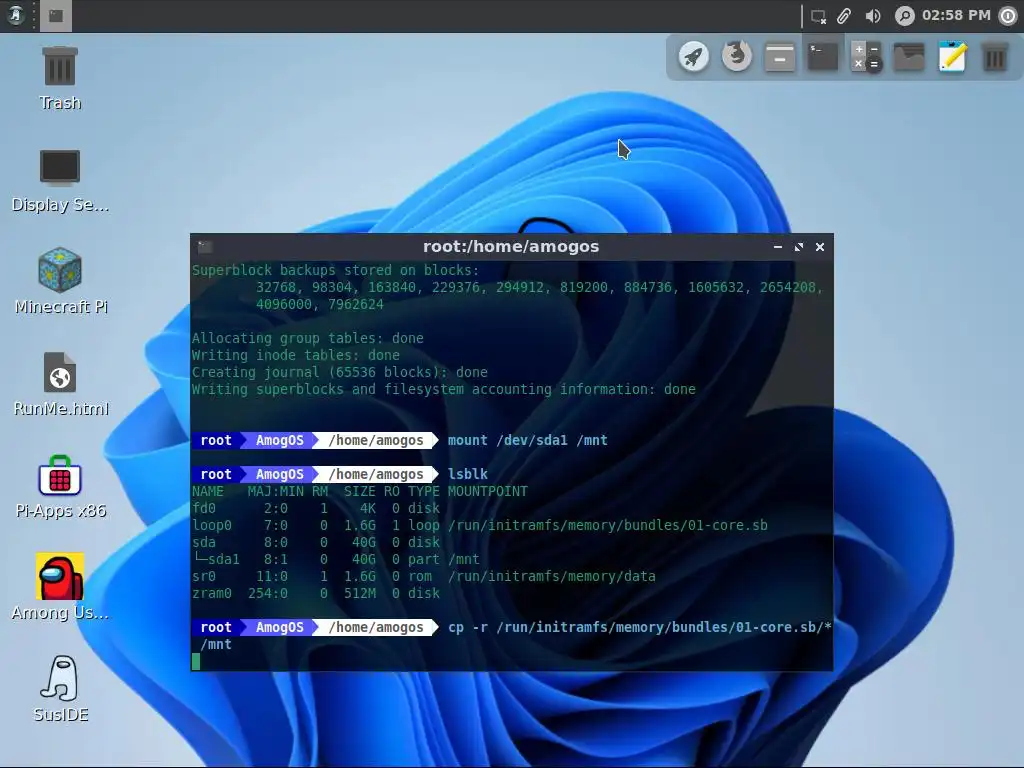
Task: Click the terminal cursor block
Action: [196, 662]
